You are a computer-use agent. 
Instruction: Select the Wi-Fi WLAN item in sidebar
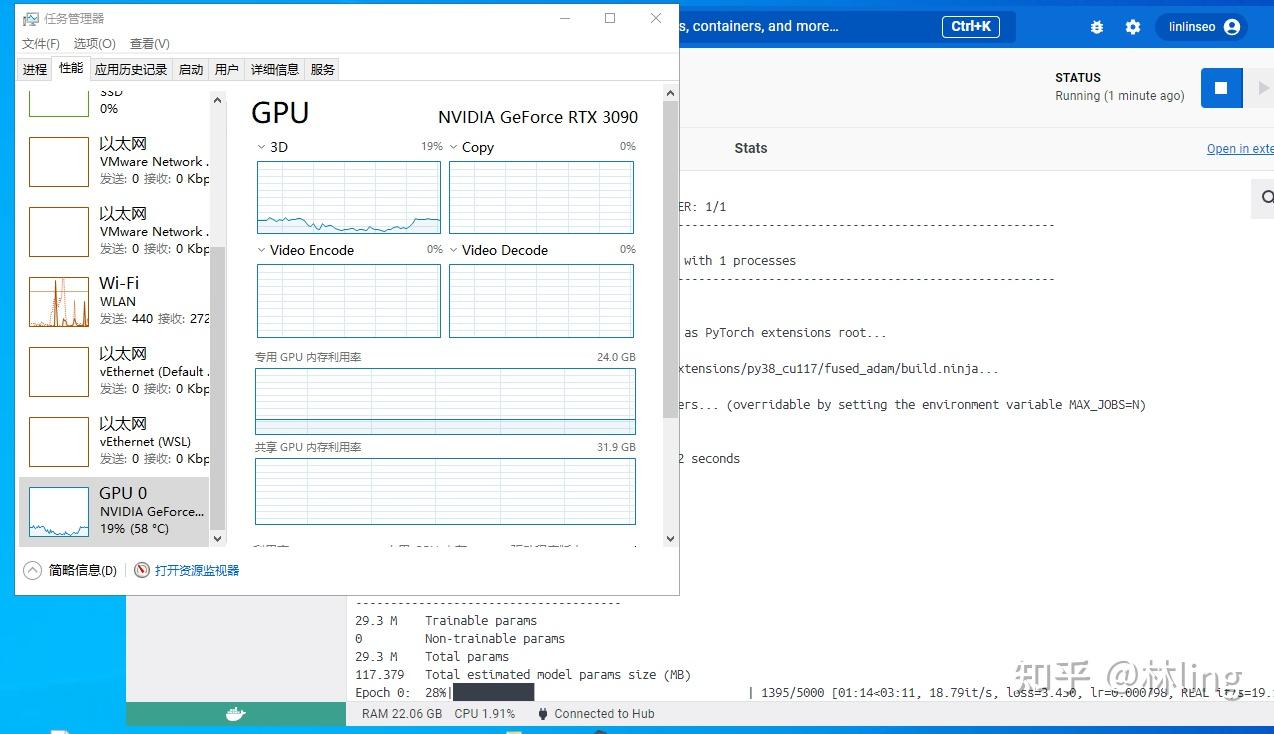pos(114,301)
